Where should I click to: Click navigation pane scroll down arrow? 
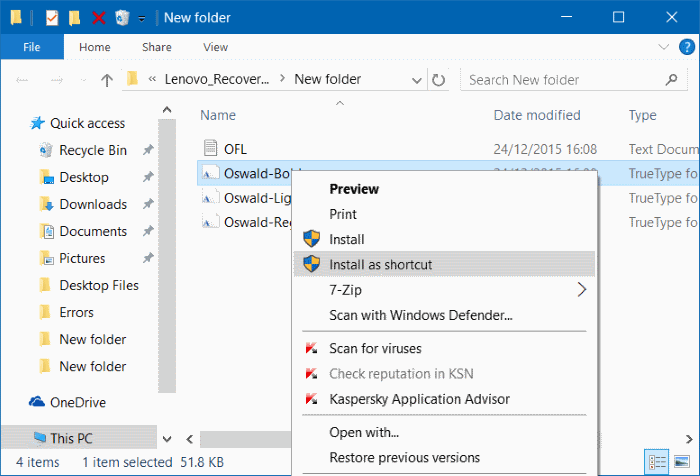pos(167,439)
